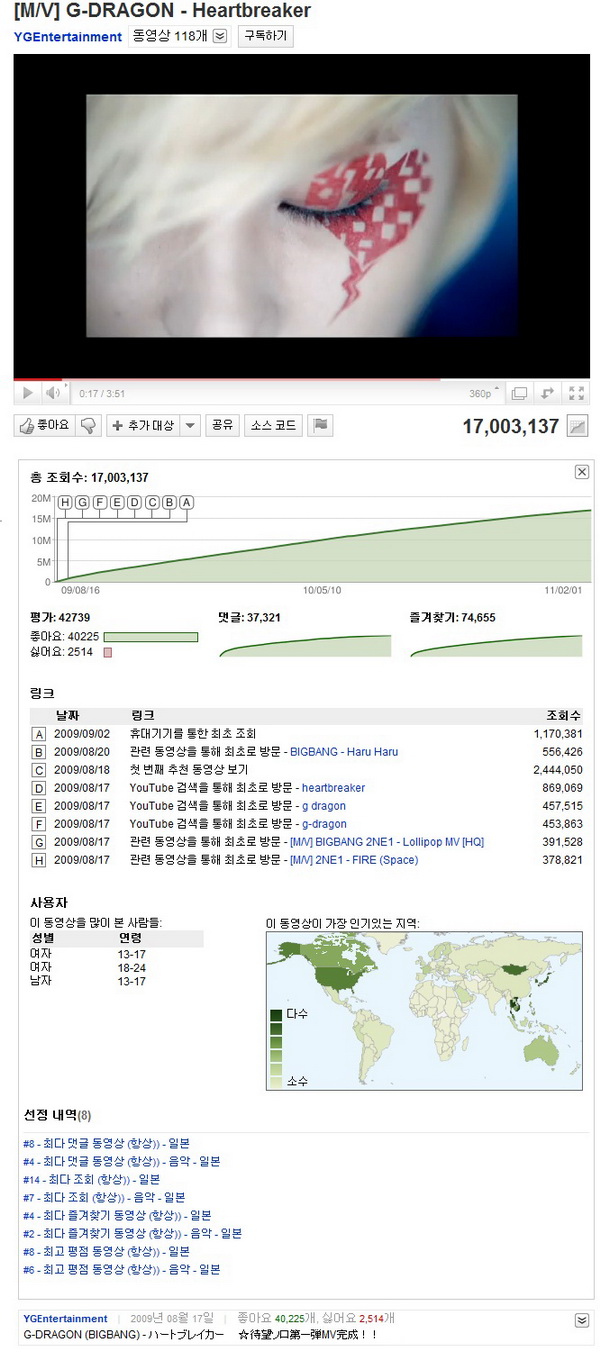The width and height of the screenshot is (600, 1352).
Task: Click the H label in the link table
Action: tap(39, 860)
